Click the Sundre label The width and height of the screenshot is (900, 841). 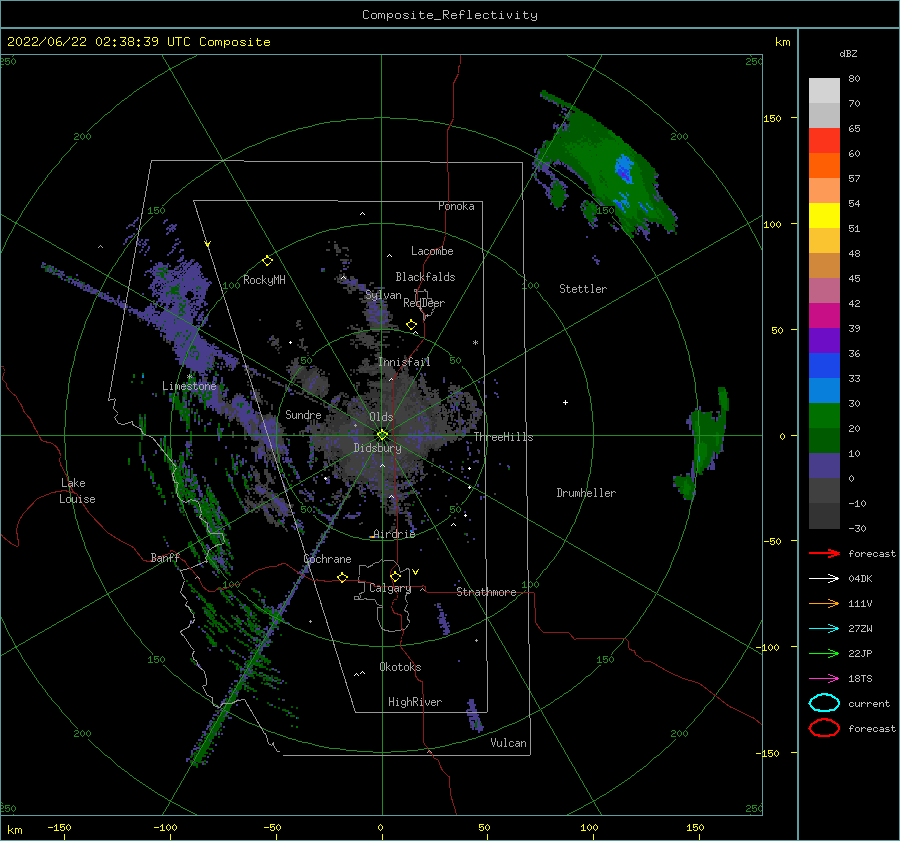303,414
